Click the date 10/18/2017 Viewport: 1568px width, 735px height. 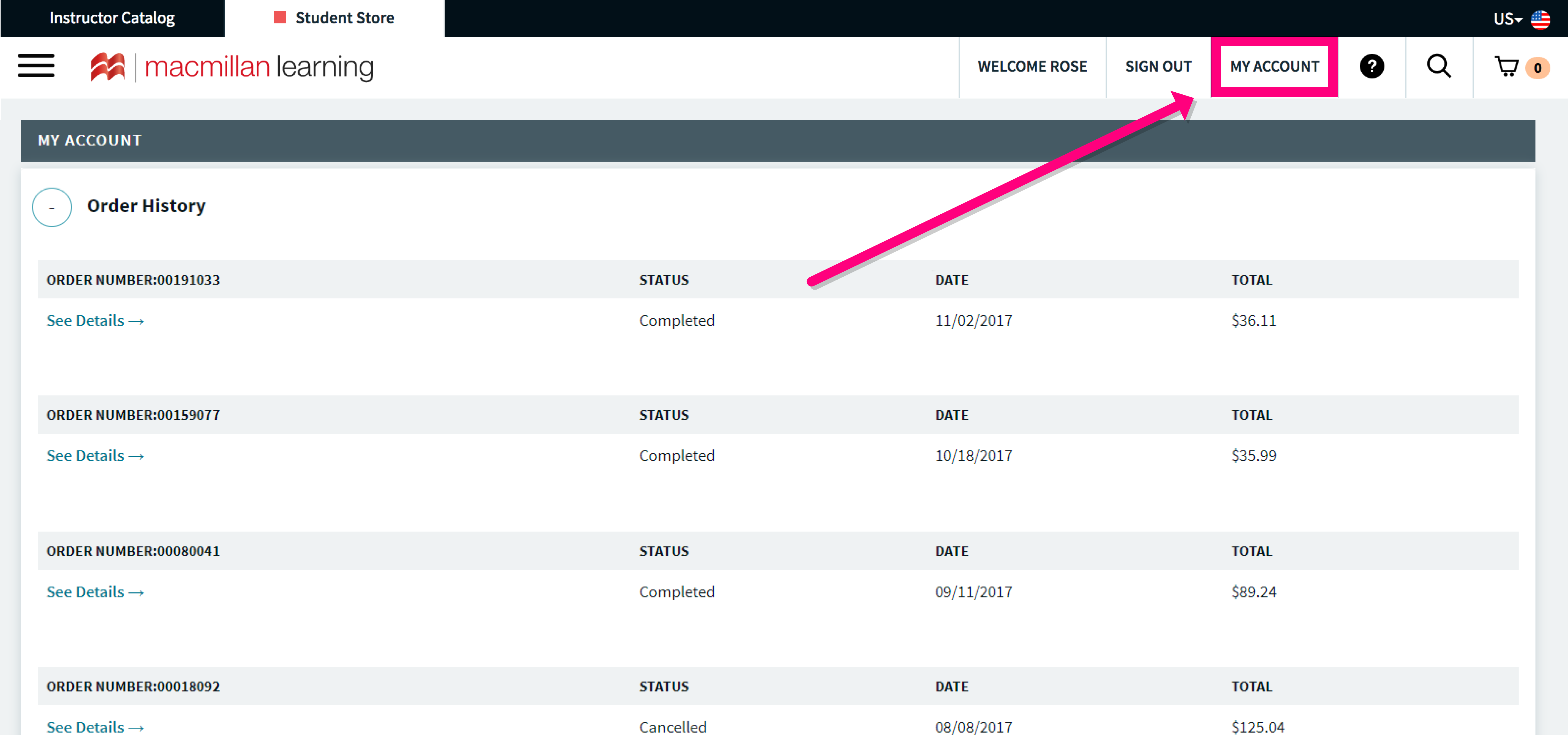[973, 455]
